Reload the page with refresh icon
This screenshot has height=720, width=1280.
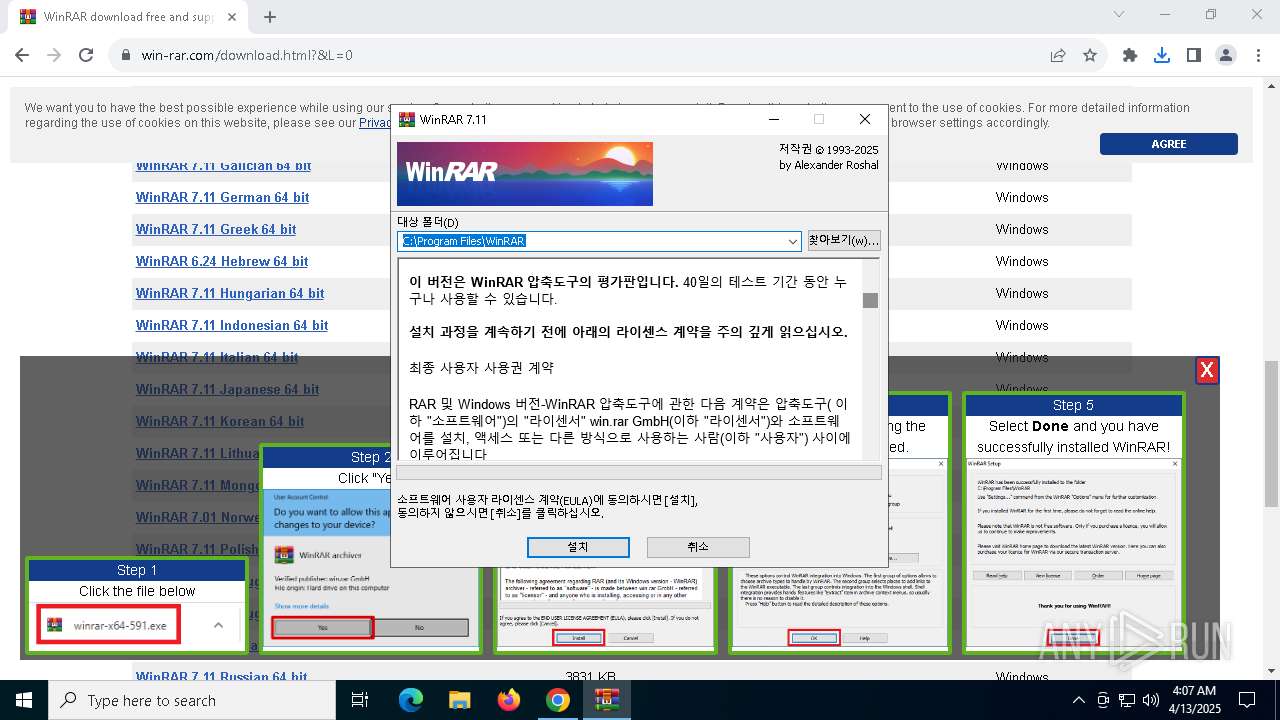pos(86,56)
